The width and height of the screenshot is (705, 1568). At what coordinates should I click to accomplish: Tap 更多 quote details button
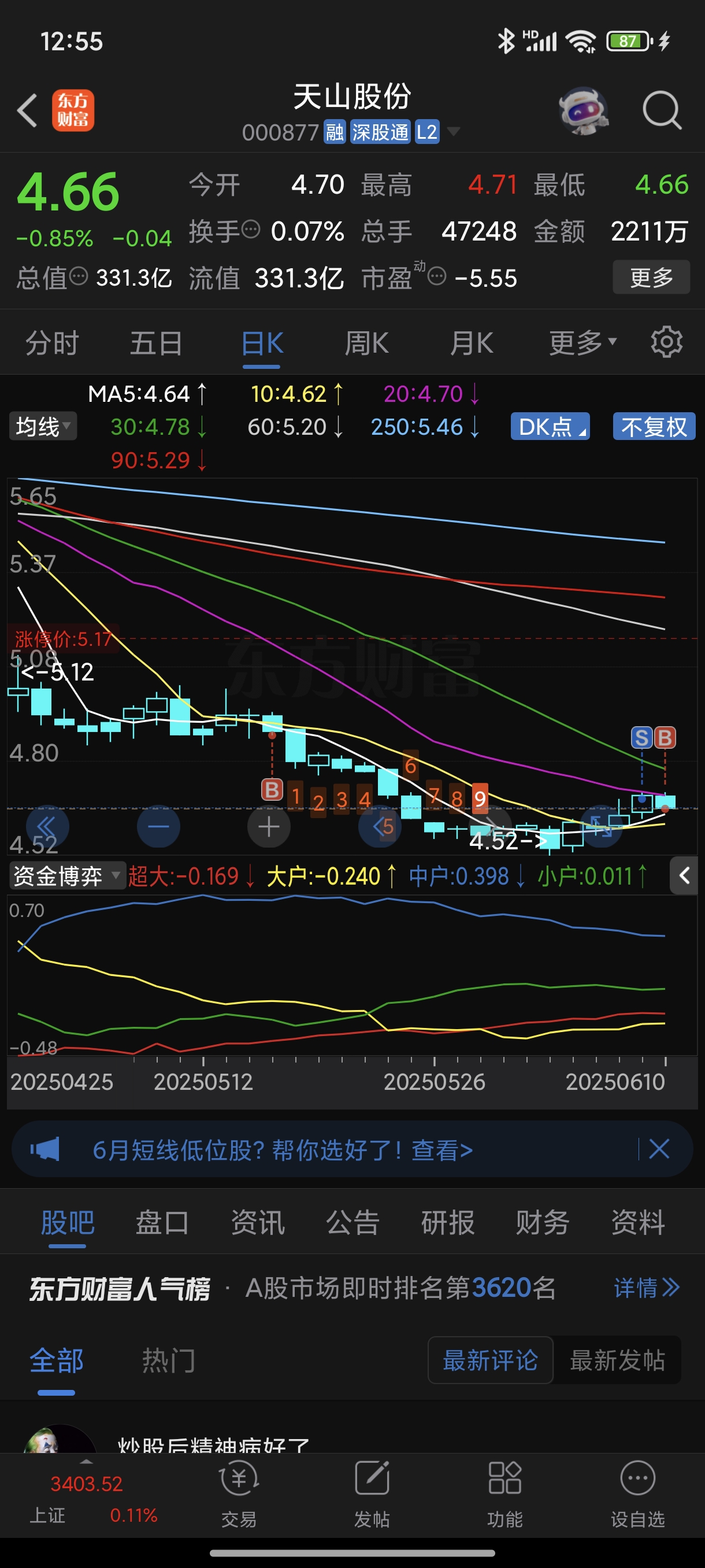coord(651,277)
